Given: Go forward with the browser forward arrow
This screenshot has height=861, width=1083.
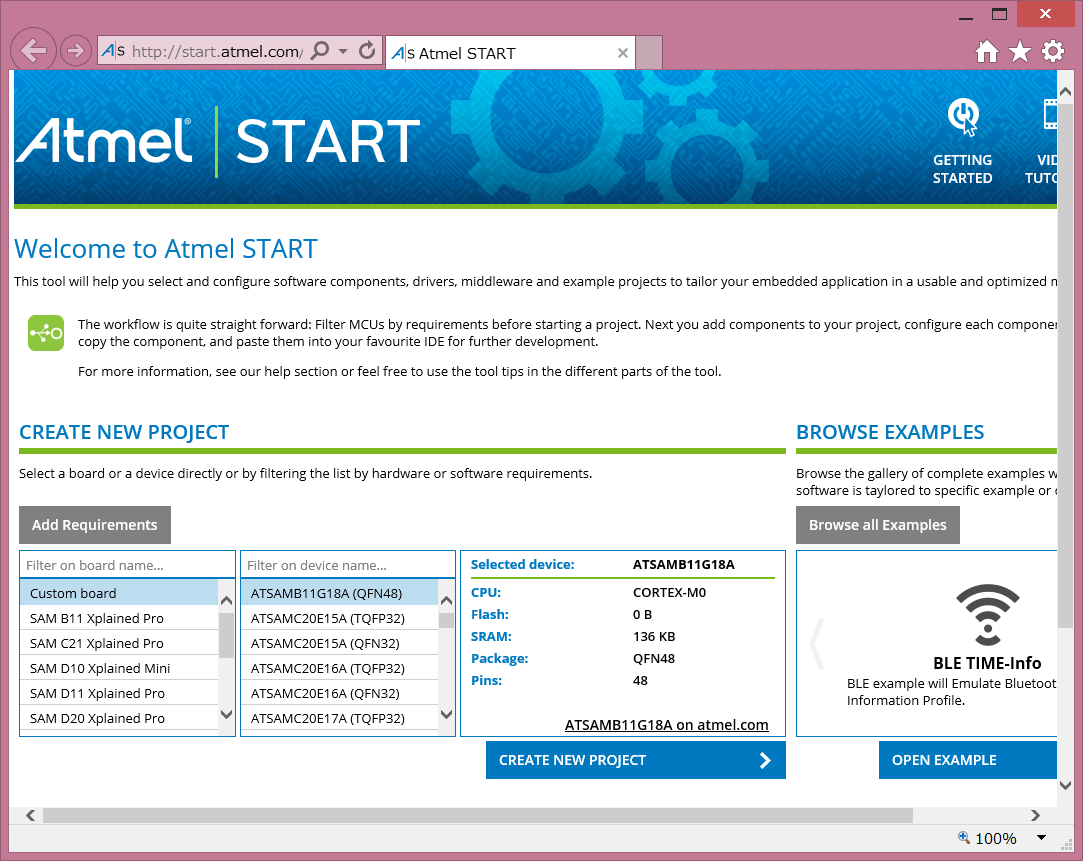Looking at the screenshot, I should pos(75,50).
